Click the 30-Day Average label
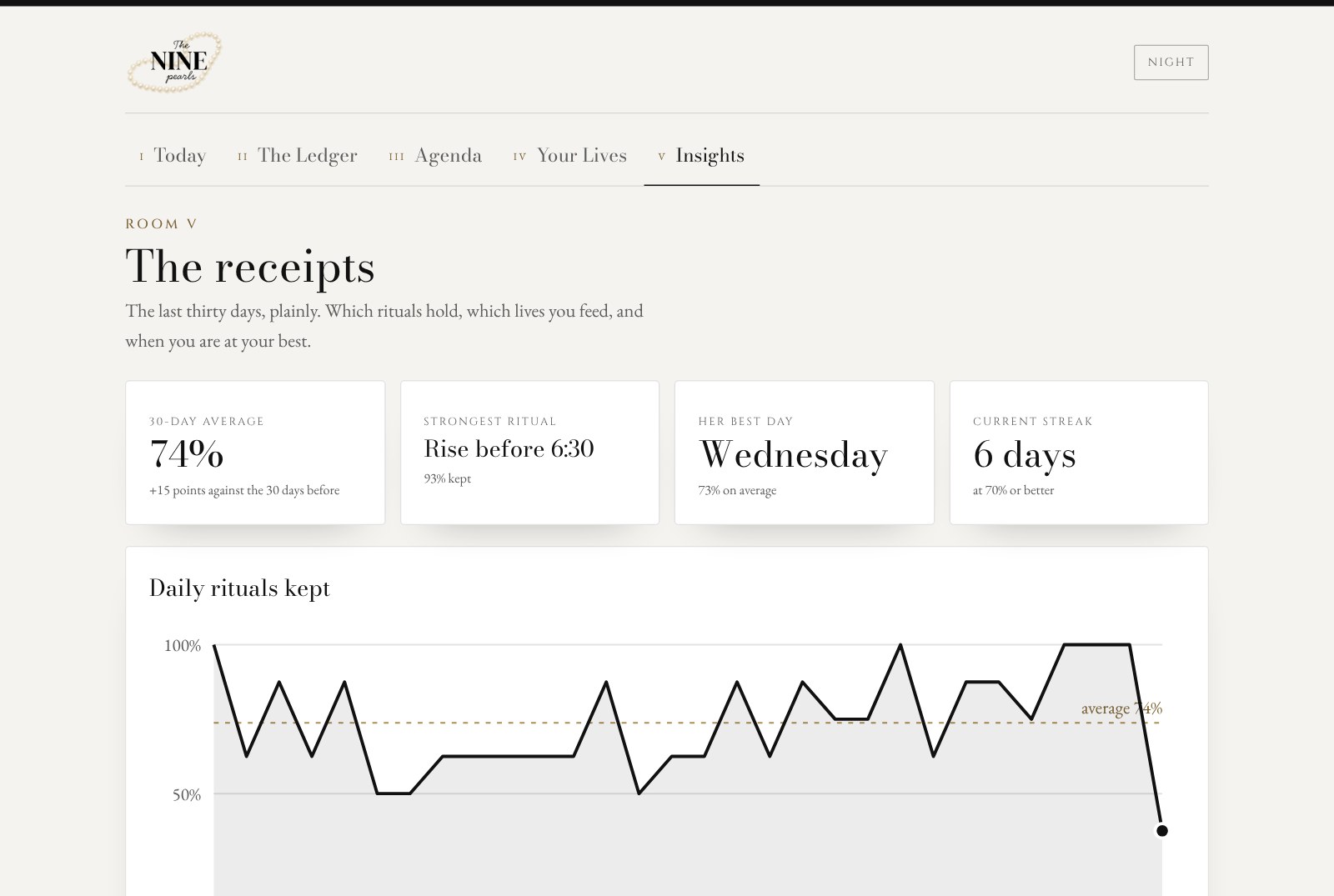This screenshot has height=896, width=1334. [206, 422]
